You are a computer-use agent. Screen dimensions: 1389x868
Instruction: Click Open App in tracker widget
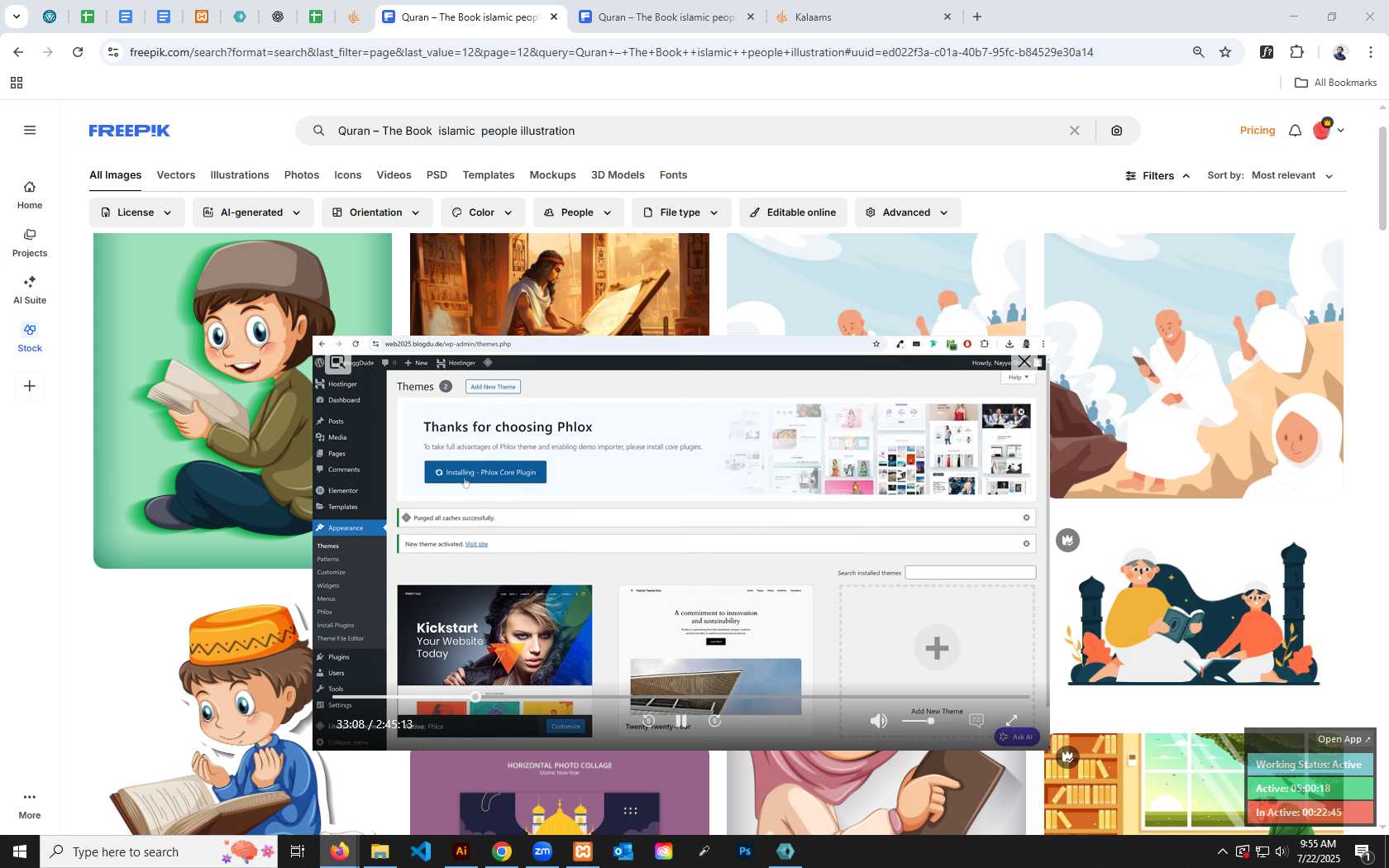(x=1344, y=739)
